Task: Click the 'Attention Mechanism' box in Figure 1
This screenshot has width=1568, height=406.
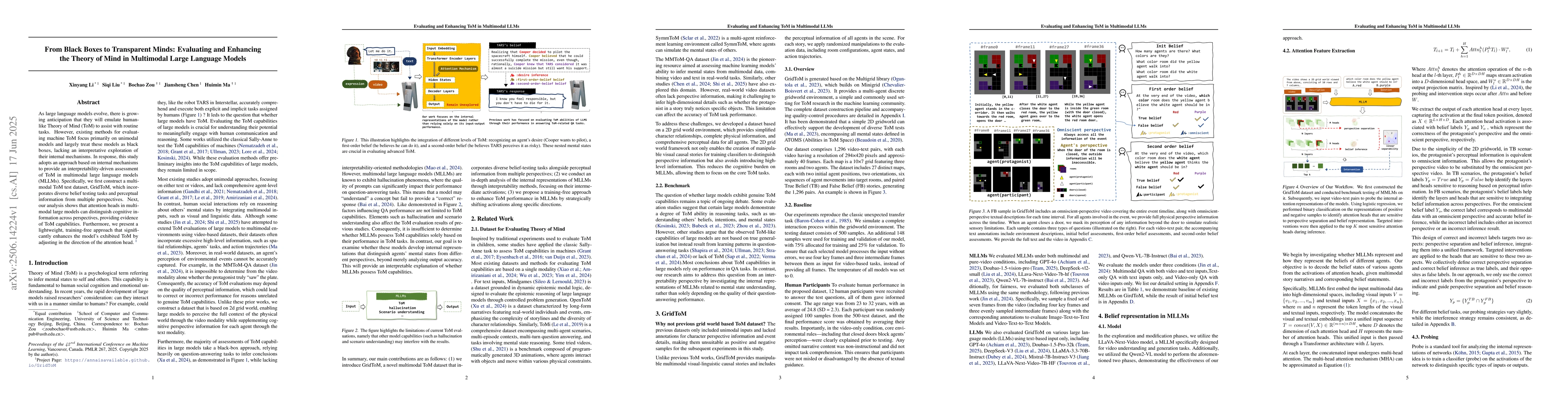Action: pyautogui.click(x=458, y=69)
